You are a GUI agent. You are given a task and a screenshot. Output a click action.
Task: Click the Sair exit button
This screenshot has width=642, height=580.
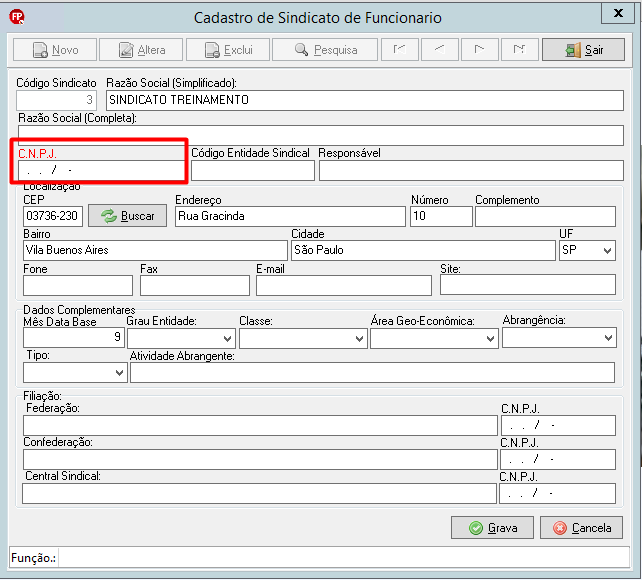[x=583, y=50]
